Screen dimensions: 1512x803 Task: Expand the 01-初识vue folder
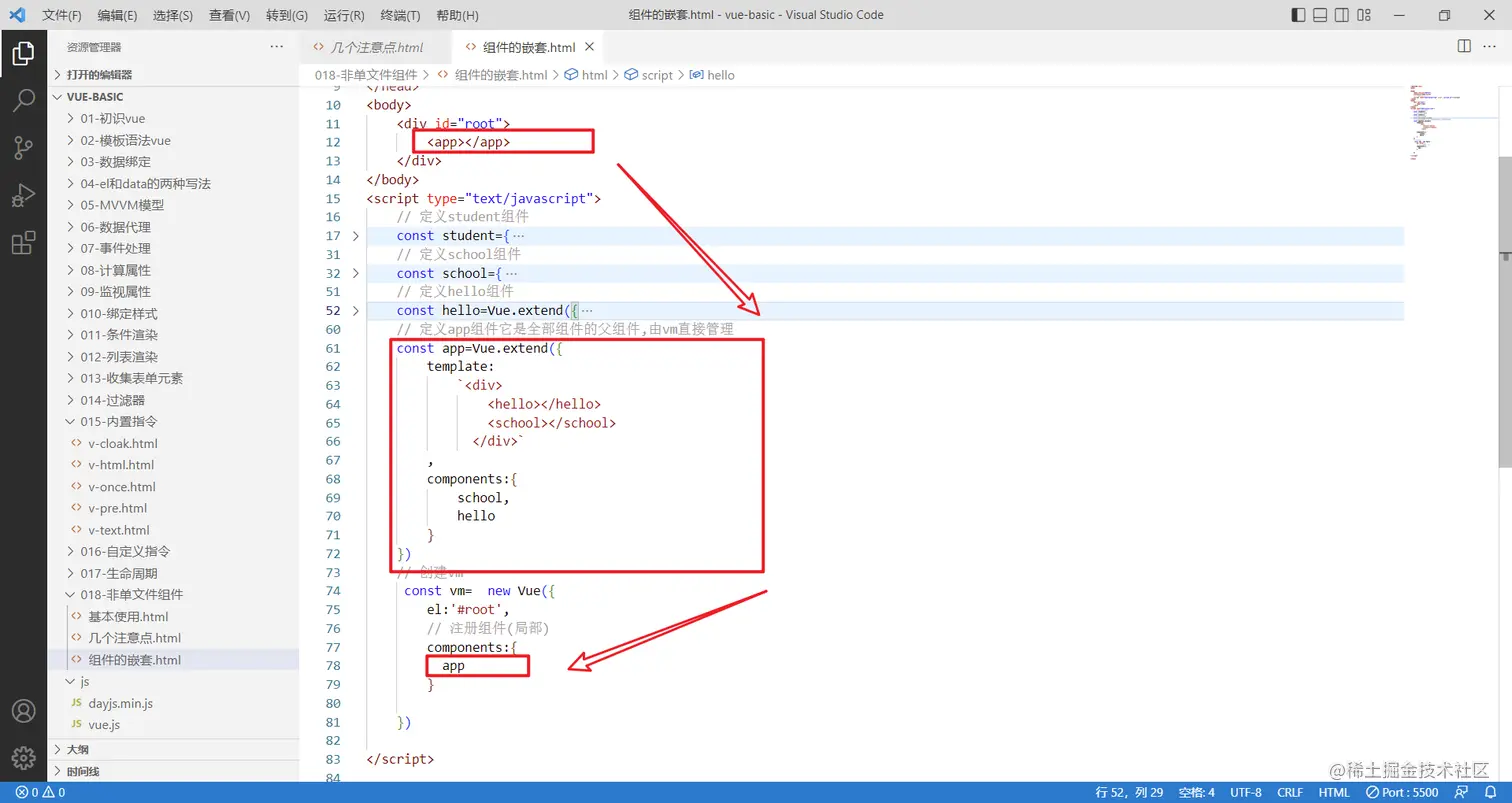click(x=173, y=119)
